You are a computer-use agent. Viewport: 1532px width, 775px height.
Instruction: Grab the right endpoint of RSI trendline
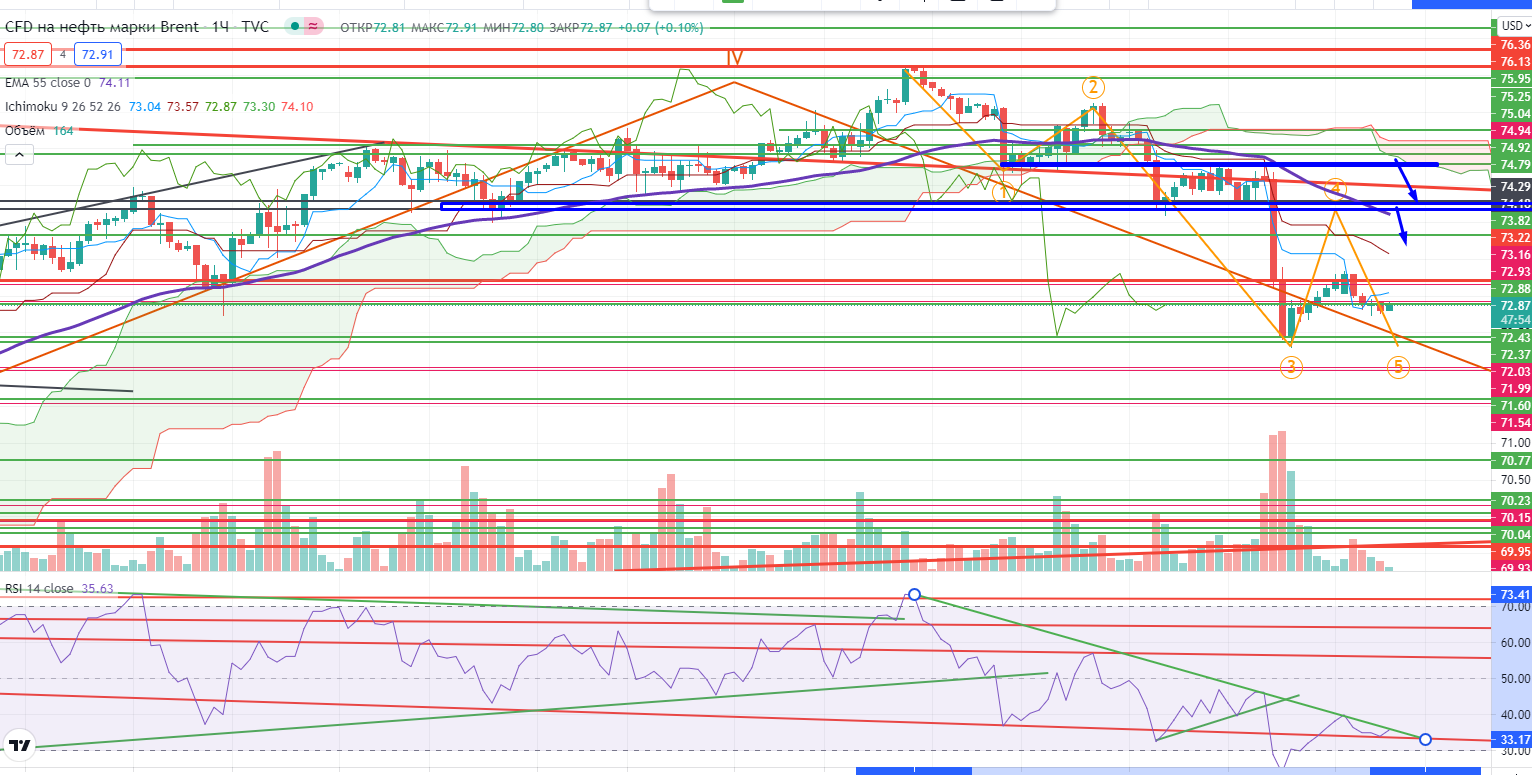[1425, 739]
